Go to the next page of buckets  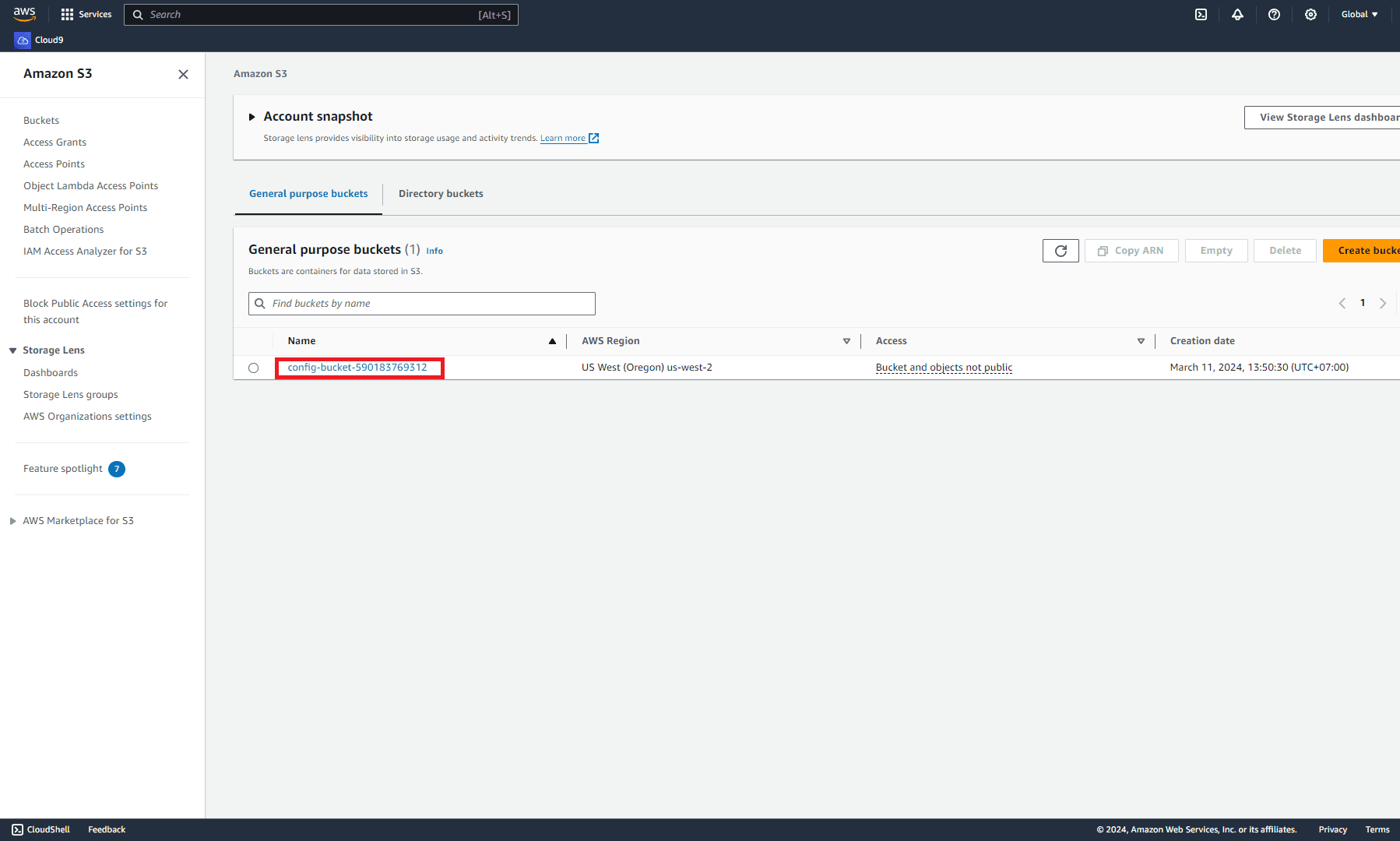(1383, 303)
